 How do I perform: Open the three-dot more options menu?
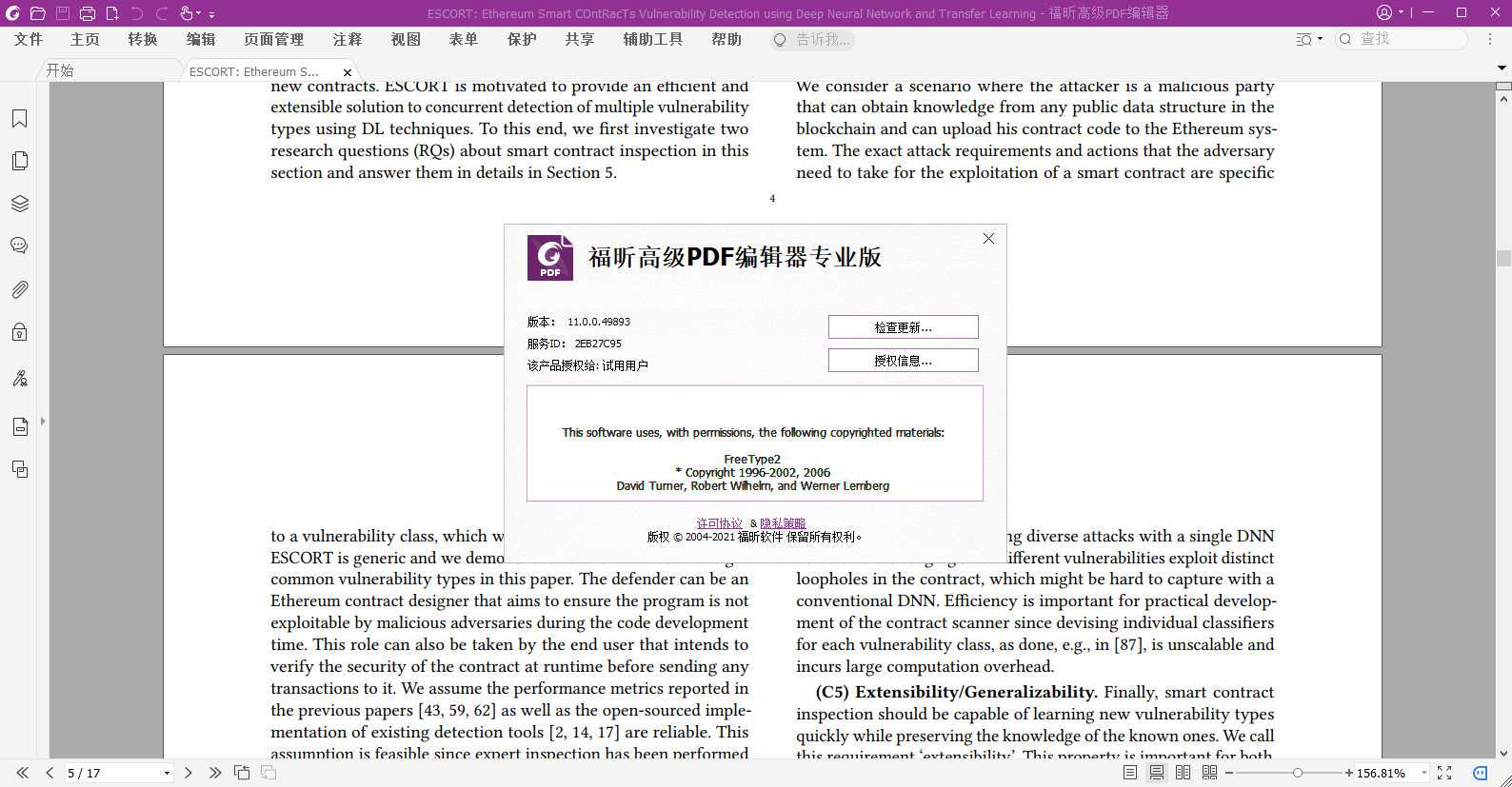click(1491, 39)
